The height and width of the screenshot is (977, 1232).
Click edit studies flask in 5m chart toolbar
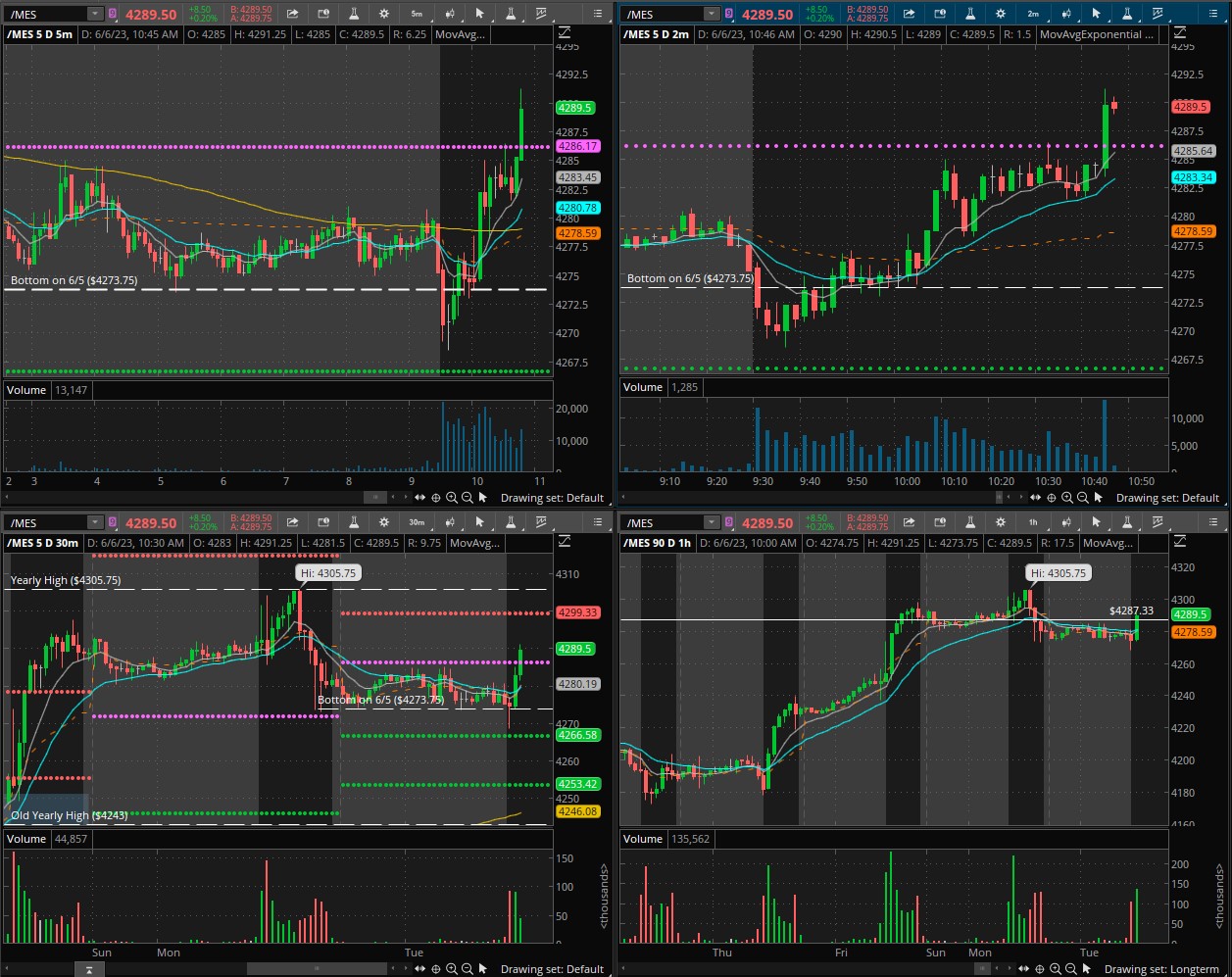[354, 14]
